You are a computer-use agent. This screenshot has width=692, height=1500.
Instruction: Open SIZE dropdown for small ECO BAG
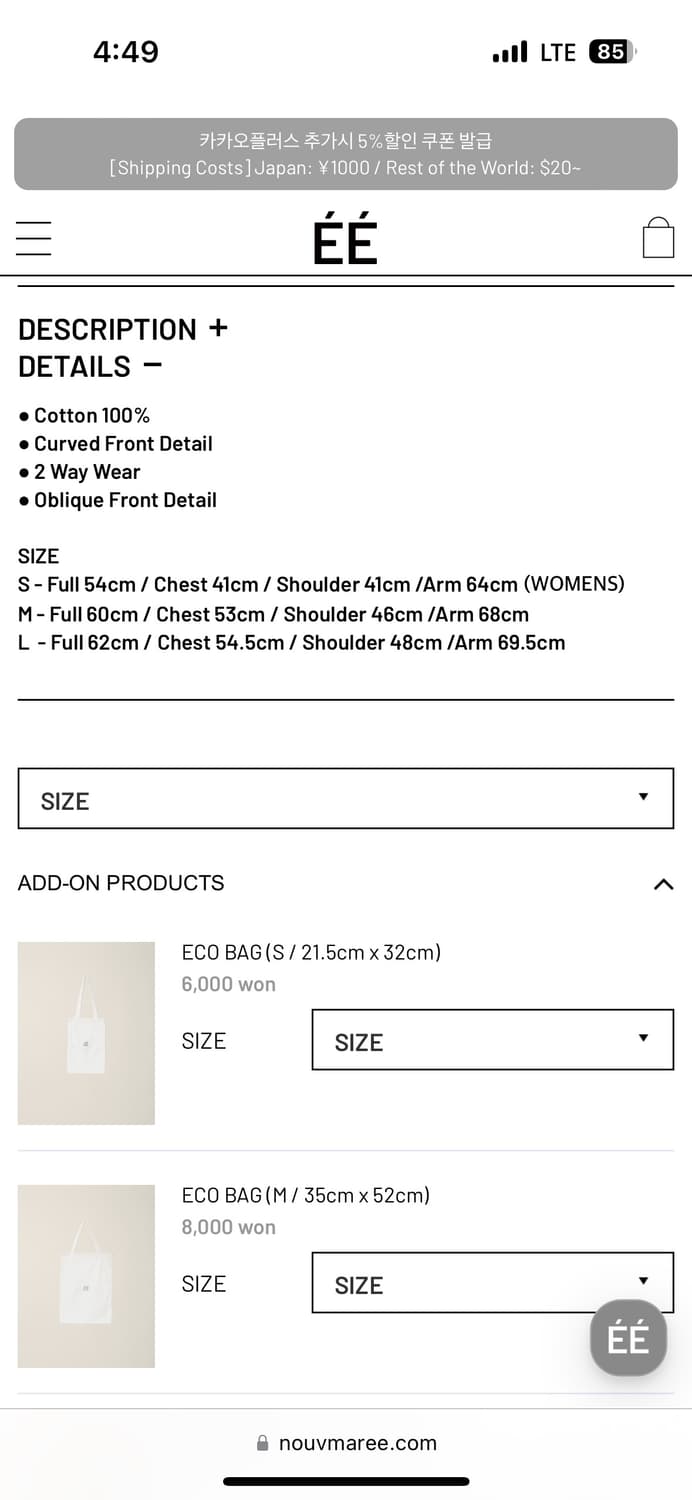coord(493,1040)
